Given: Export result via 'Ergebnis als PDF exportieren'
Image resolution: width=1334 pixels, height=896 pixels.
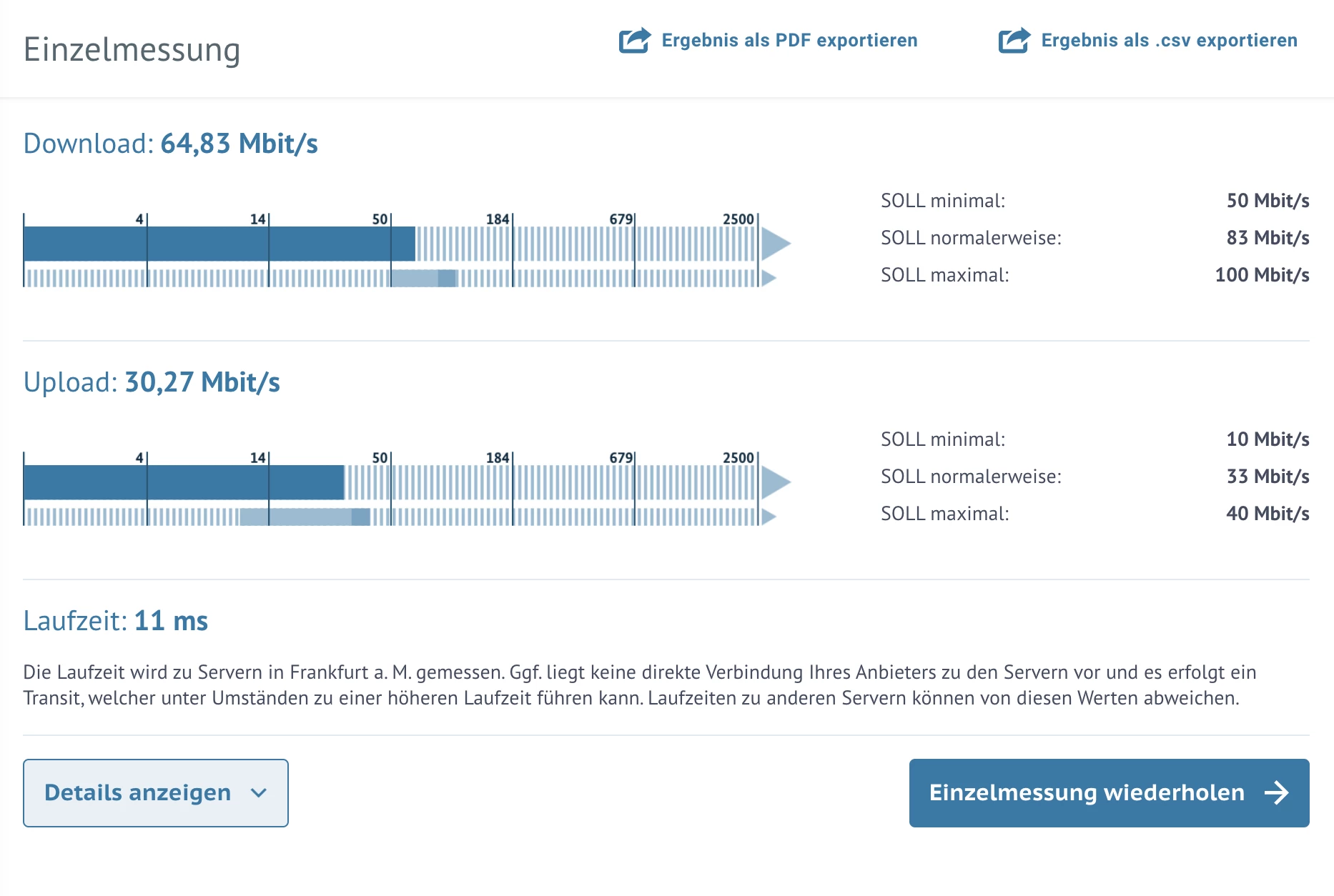Looking at the screenshot, I should 789,40.
